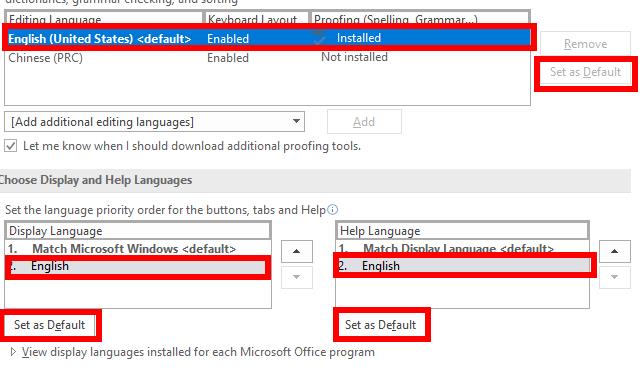643x370 pixels.
Task: Click Set as Default under Display Language
Action: (50, 325)
